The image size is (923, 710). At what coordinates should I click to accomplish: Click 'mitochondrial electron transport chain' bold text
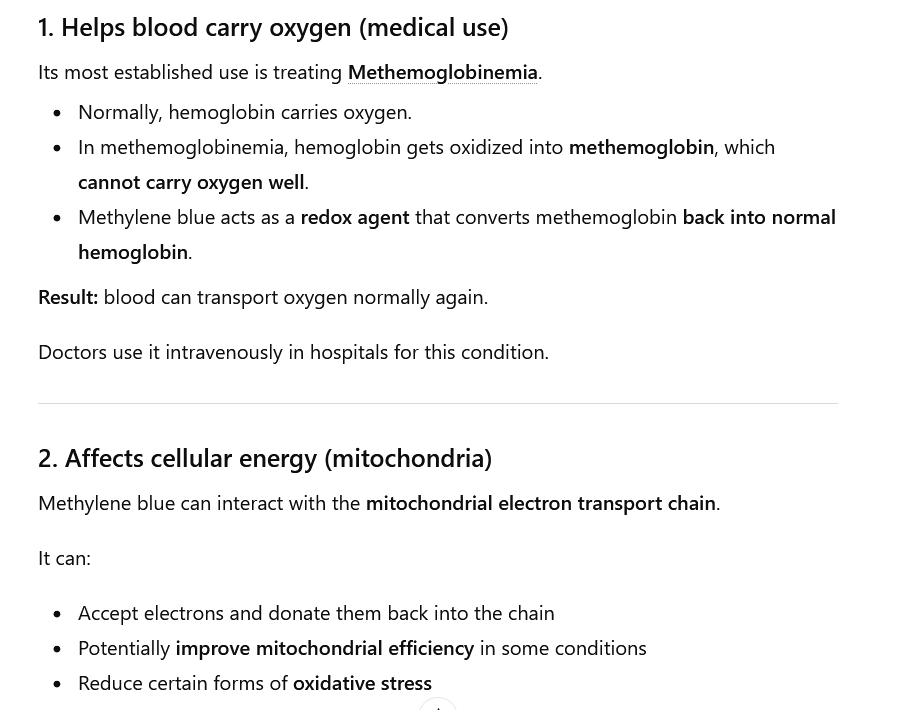tap(540, 503)
